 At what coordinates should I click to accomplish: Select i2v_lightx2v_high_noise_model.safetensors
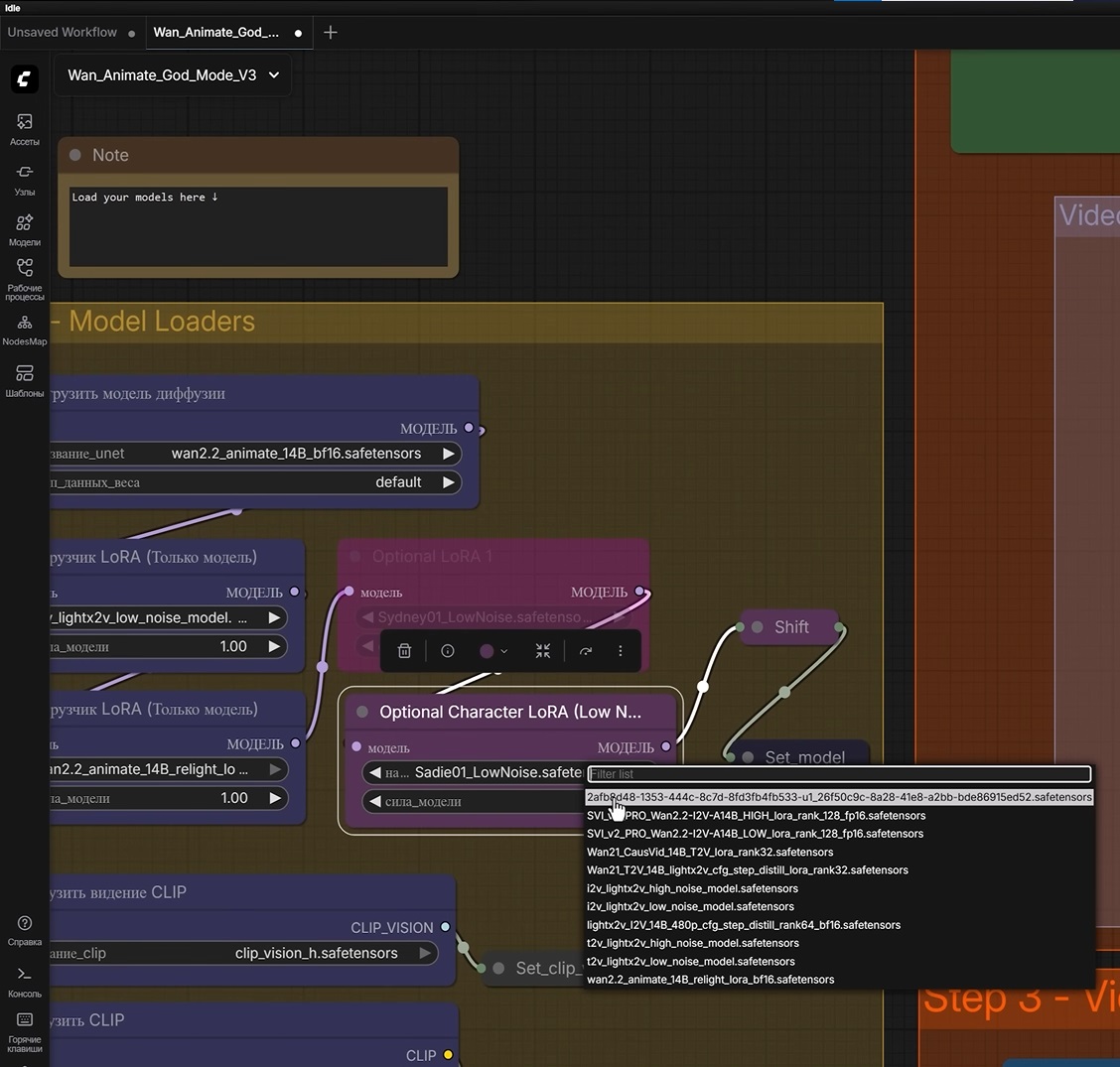(x=839, y=888)
